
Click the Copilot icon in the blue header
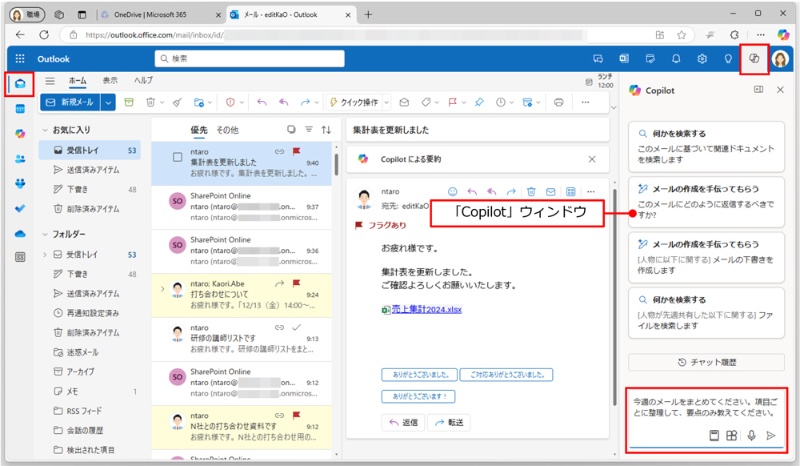[754, 59]
